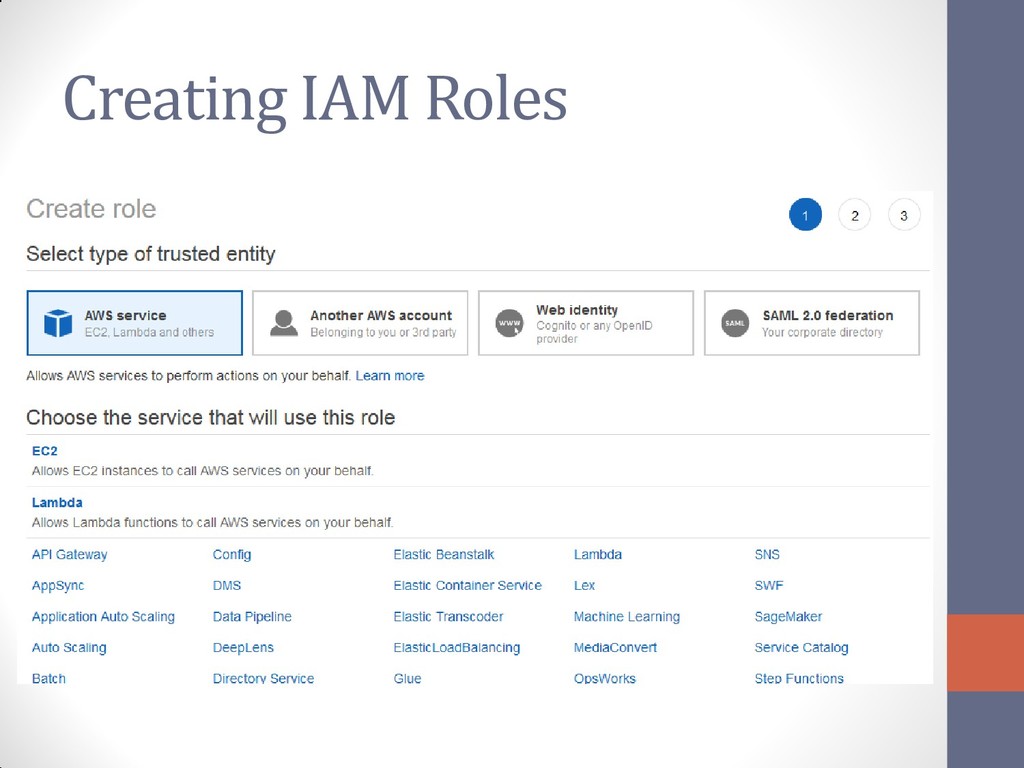The image size is (1024, 768).
Task: Jump to step 3 circle
Action: 904,215
